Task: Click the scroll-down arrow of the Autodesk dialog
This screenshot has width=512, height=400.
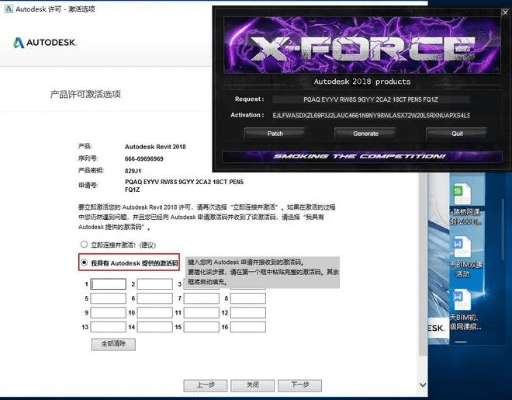Action: point(423,385)
